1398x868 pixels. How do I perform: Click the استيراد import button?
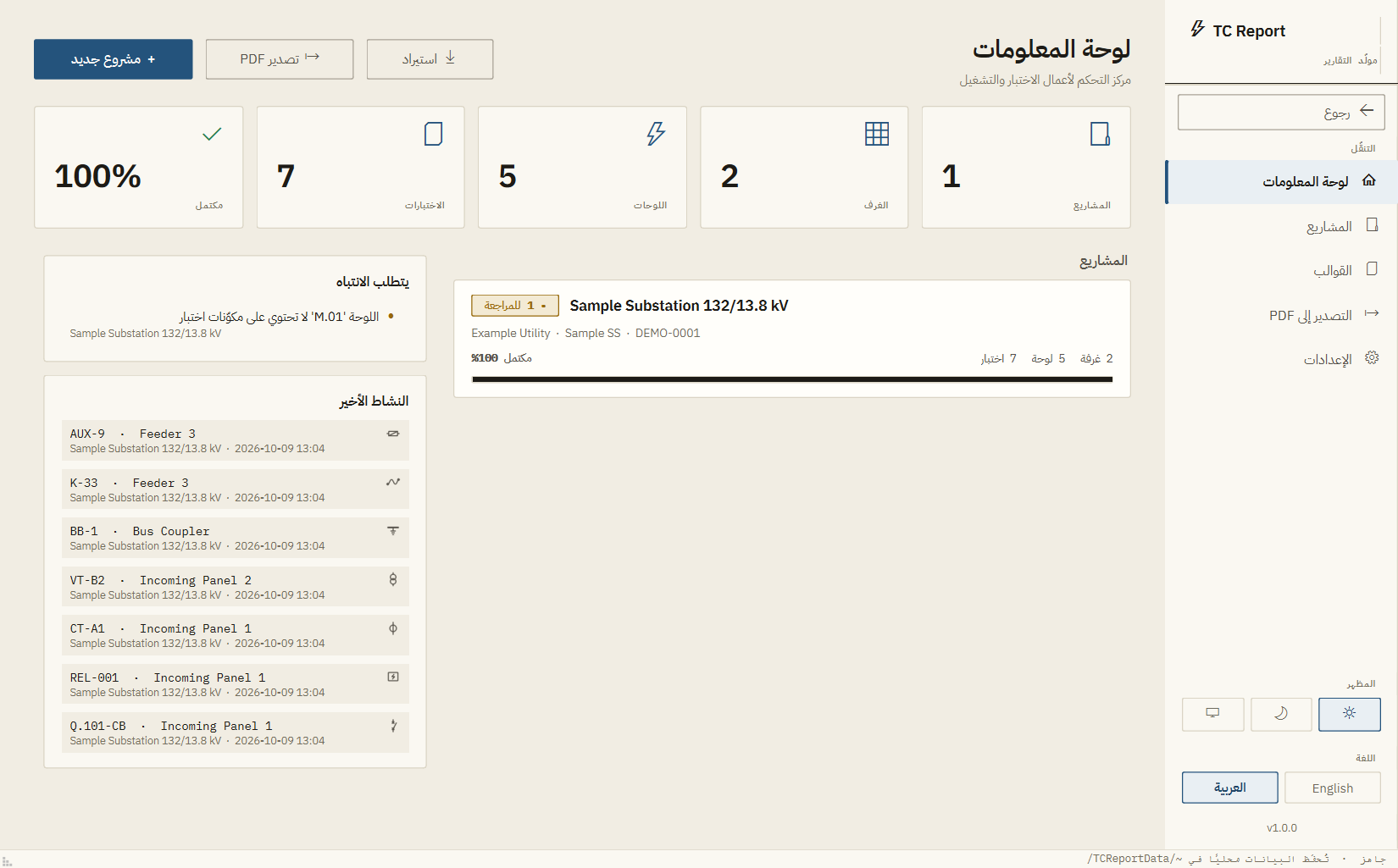coord(430,59)
